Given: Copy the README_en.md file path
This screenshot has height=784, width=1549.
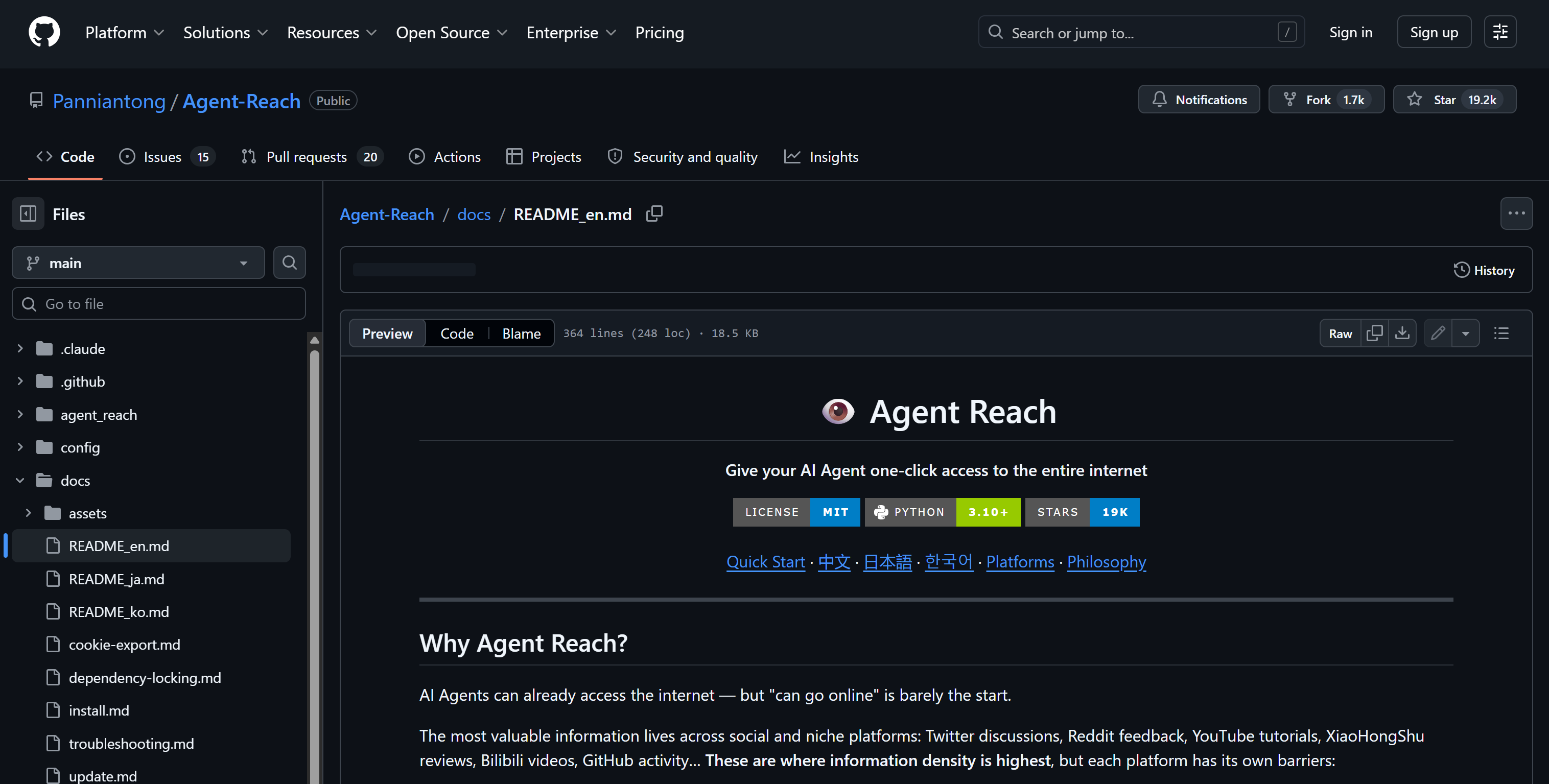Looking at the screenshot, I should pyautogui.click(x=654, y=213).
